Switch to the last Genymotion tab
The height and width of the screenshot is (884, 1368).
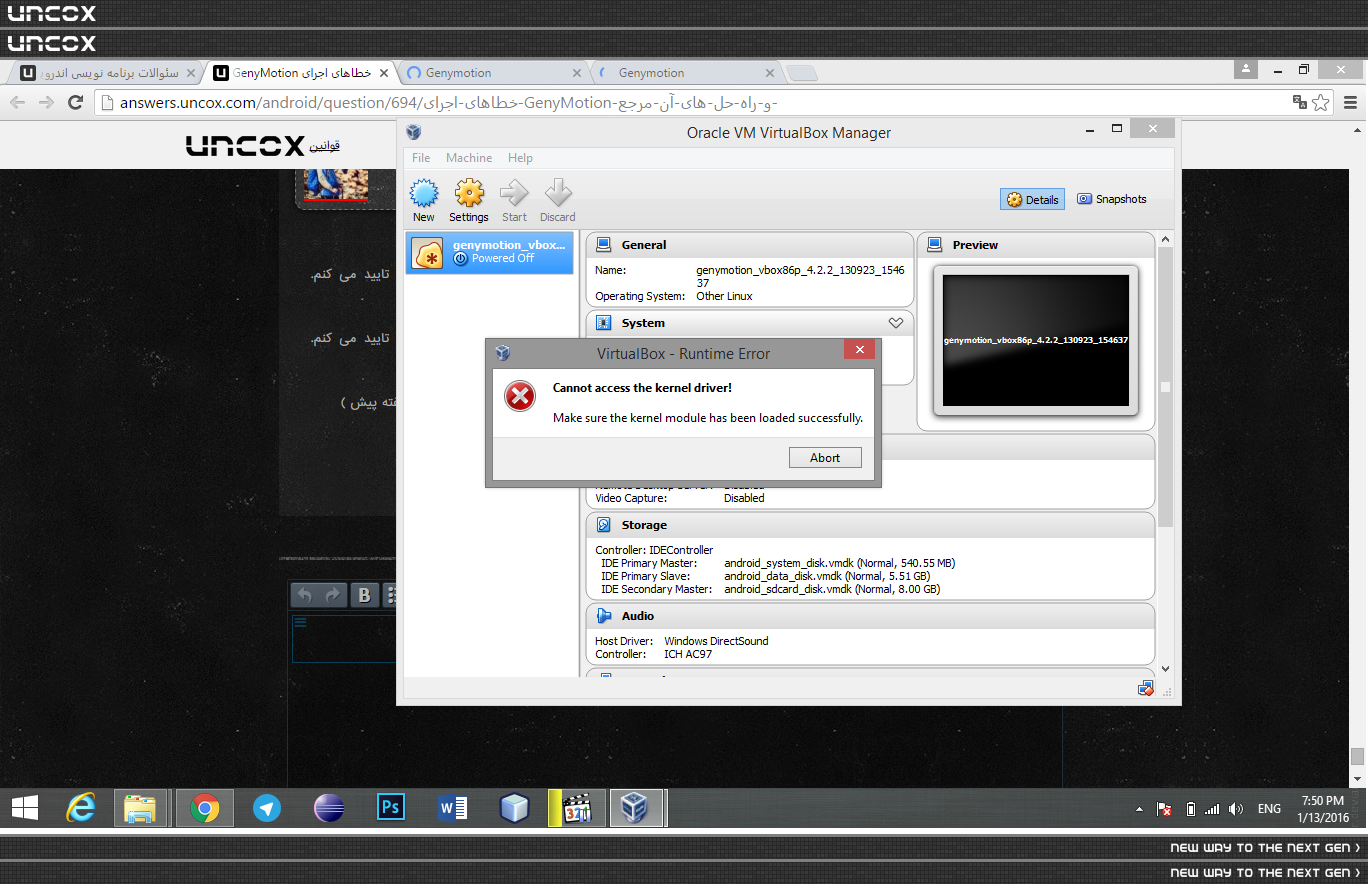687,73
